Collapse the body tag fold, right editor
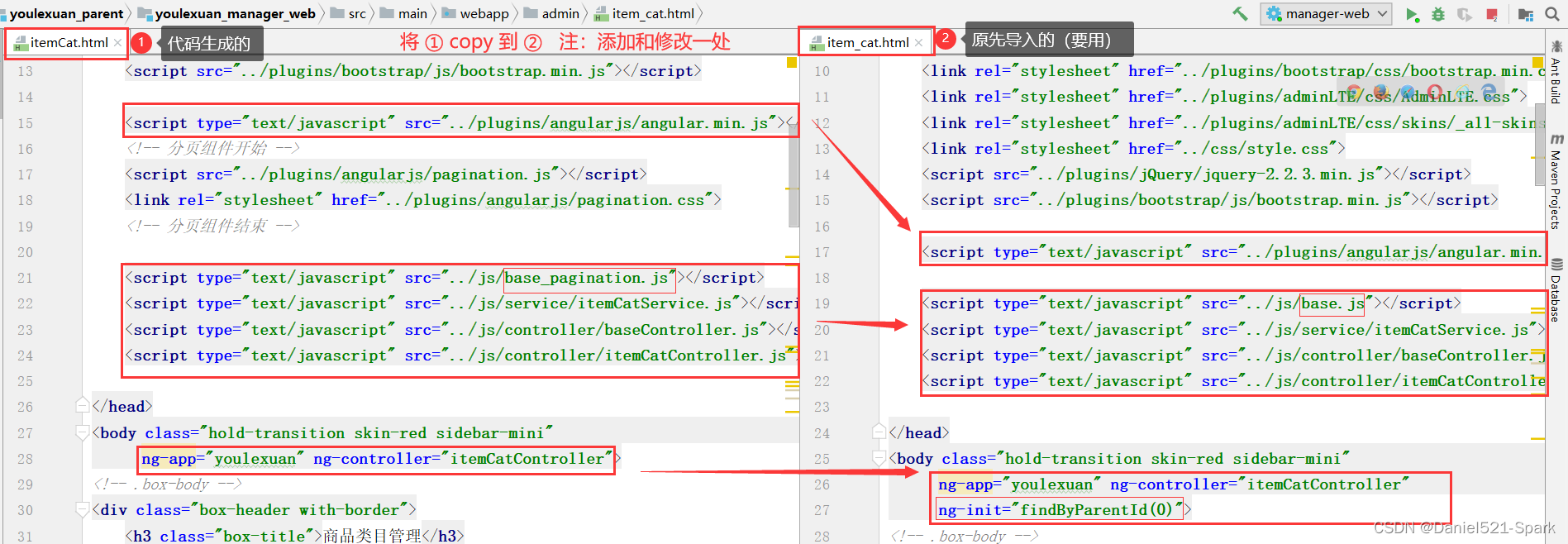This screenshot has width=1568, height=544. point(879,457)
